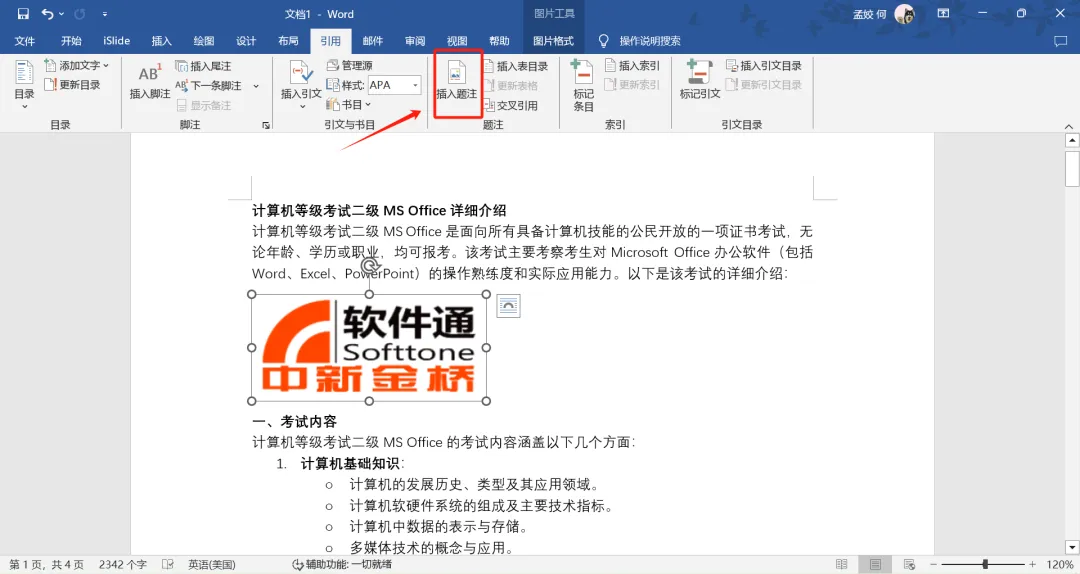1080x574 pixels.
Task: Click the ribbon display options icon
Action: click(x=944, y=14)
